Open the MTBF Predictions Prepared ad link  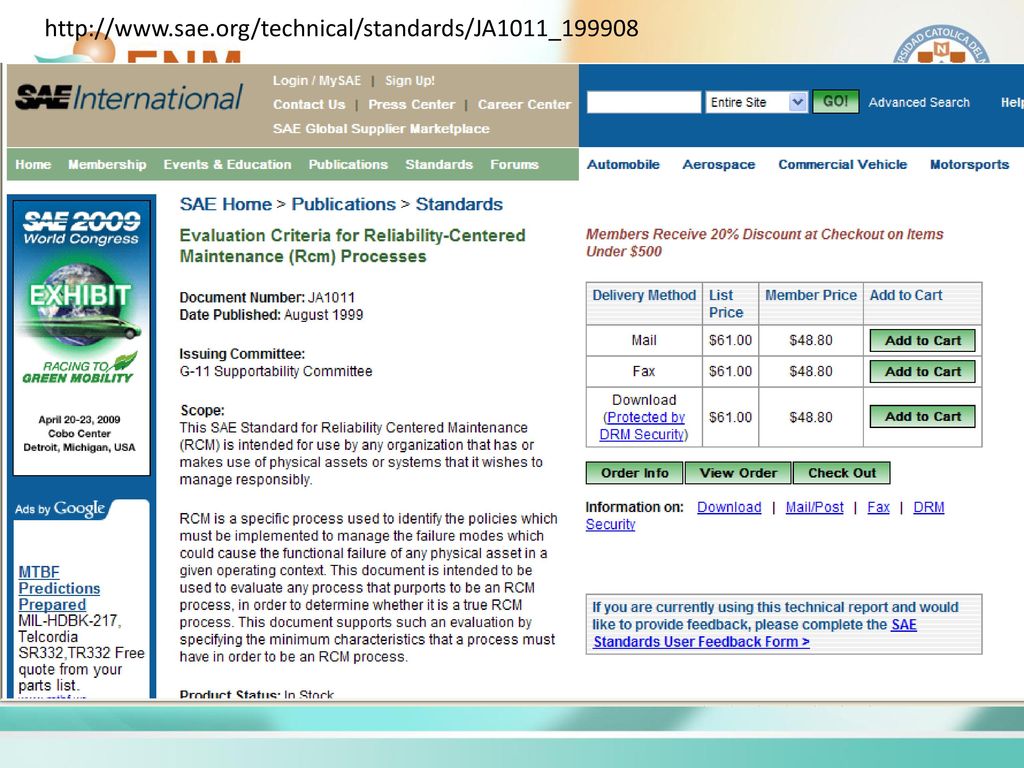[x=59, y=588]
